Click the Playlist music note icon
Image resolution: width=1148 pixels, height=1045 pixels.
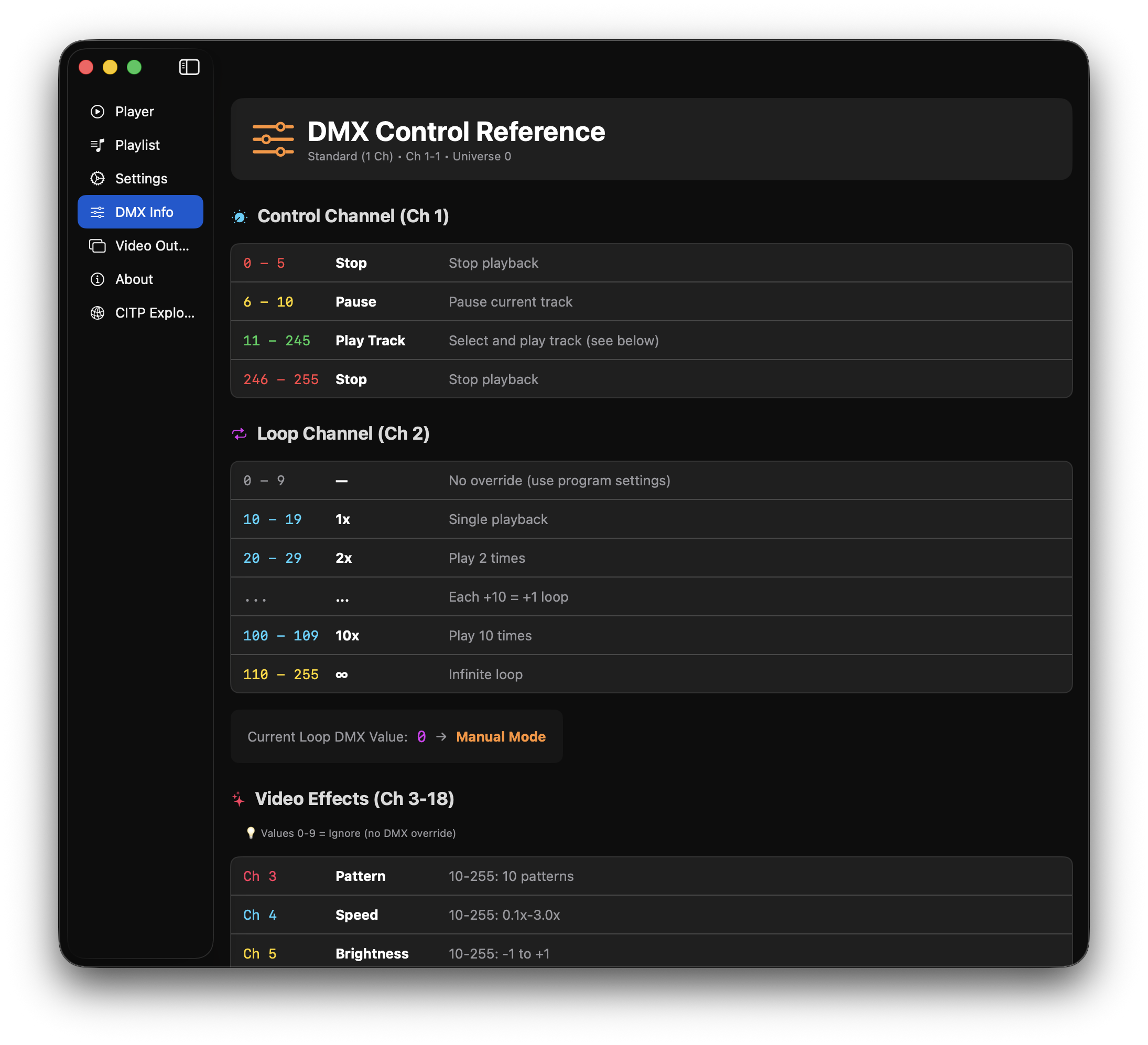click(98, 145)
